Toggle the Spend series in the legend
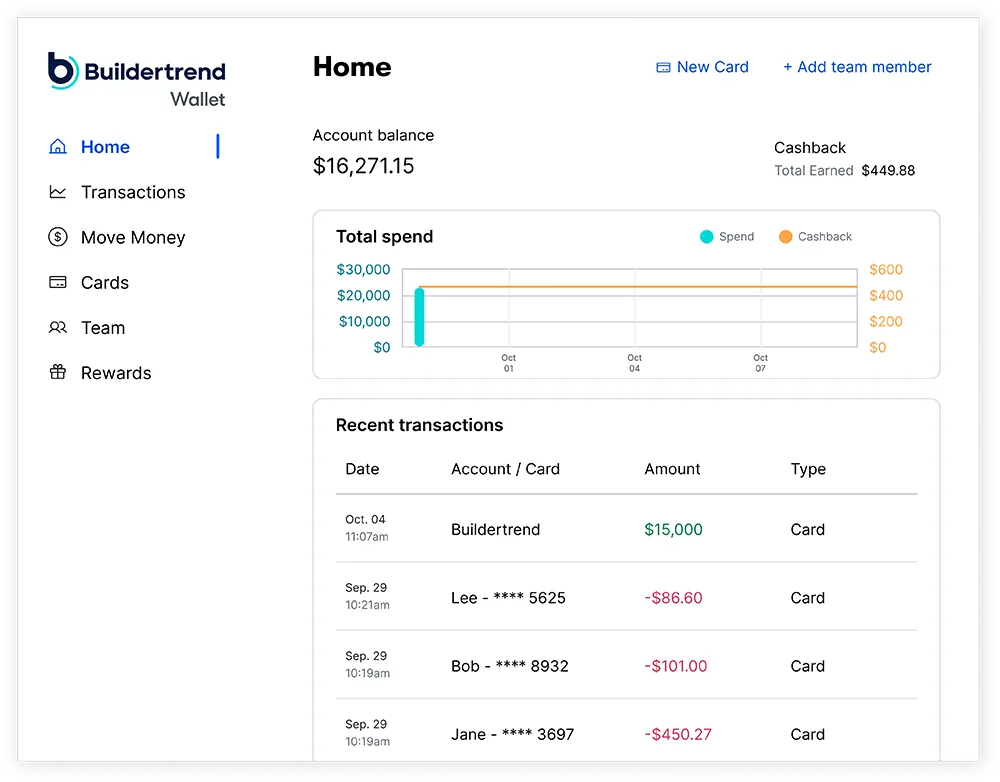This screenshot has width=1000, height=782. [x=727, y=236]
